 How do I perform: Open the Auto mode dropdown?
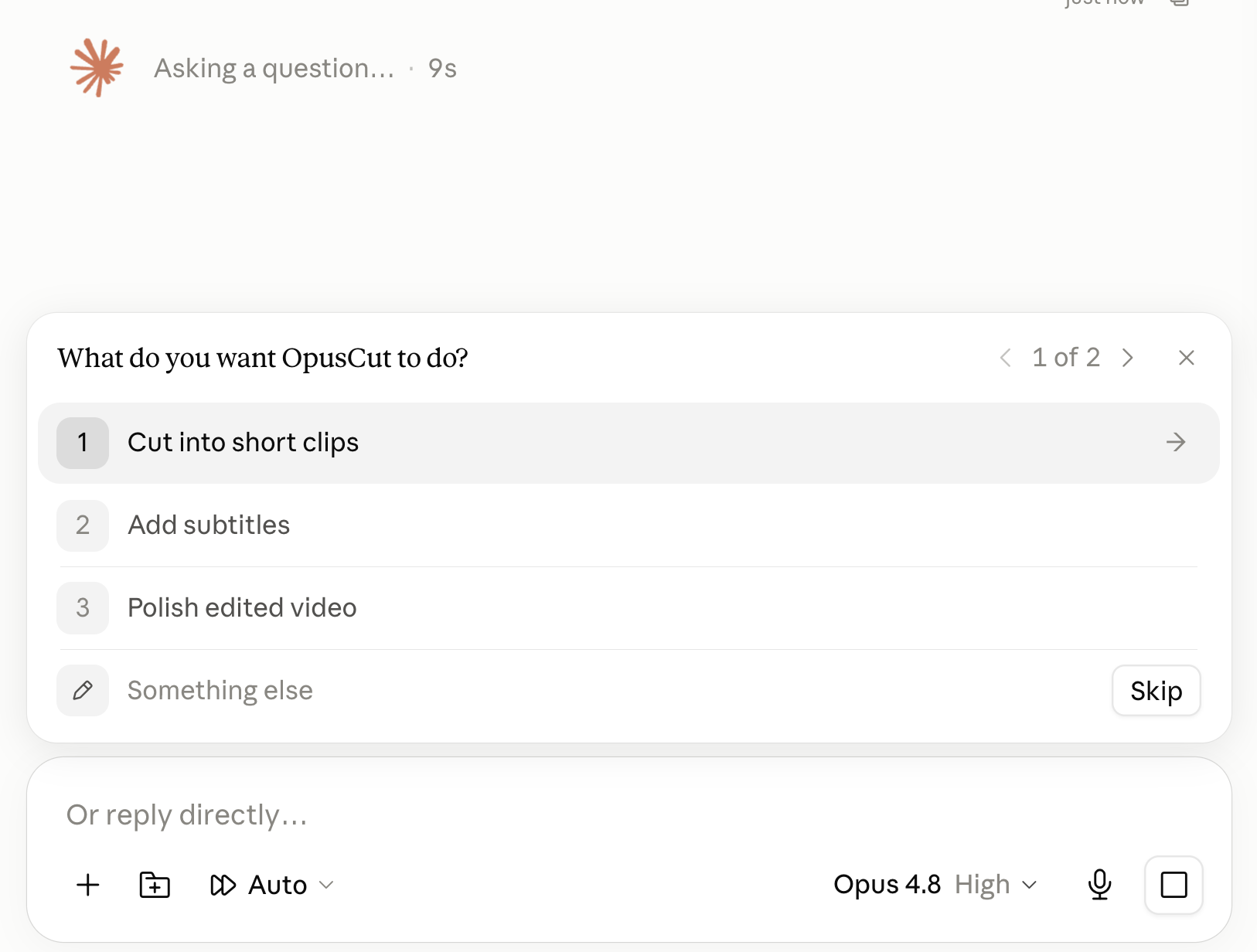(271, 885)
